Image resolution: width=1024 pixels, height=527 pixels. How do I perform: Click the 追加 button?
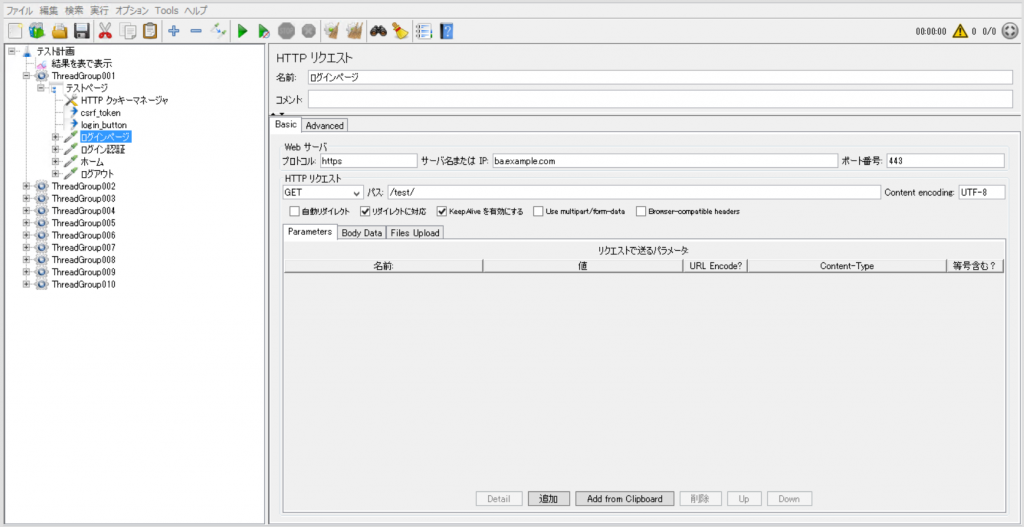point(549,499)
